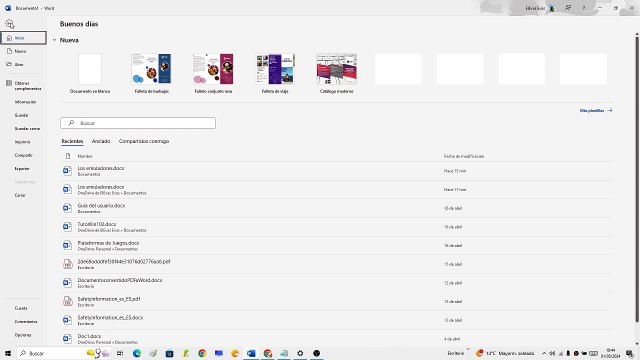Viewport: 640px width, 360px height.
Task: Click the Word logo in title bar
Action: pos(8,8)
